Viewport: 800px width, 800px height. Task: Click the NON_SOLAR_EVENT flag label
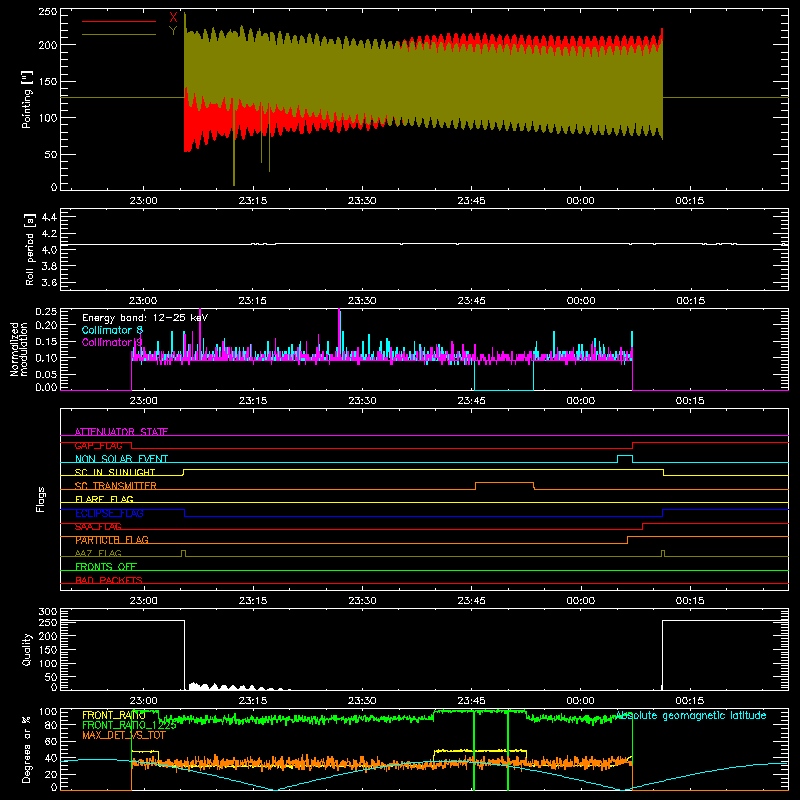coord(121,459)
